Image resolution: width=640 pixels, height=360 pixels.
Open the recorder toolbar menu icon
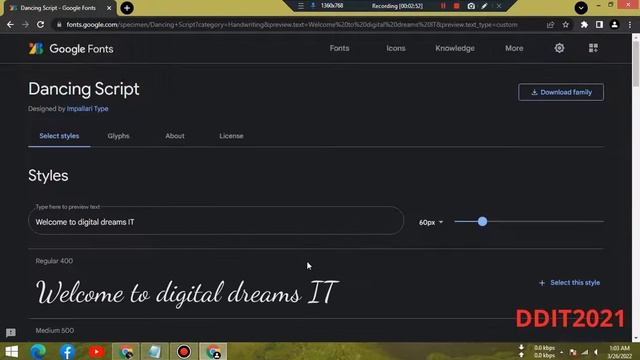pyautogui.click(x=301, y=6)
